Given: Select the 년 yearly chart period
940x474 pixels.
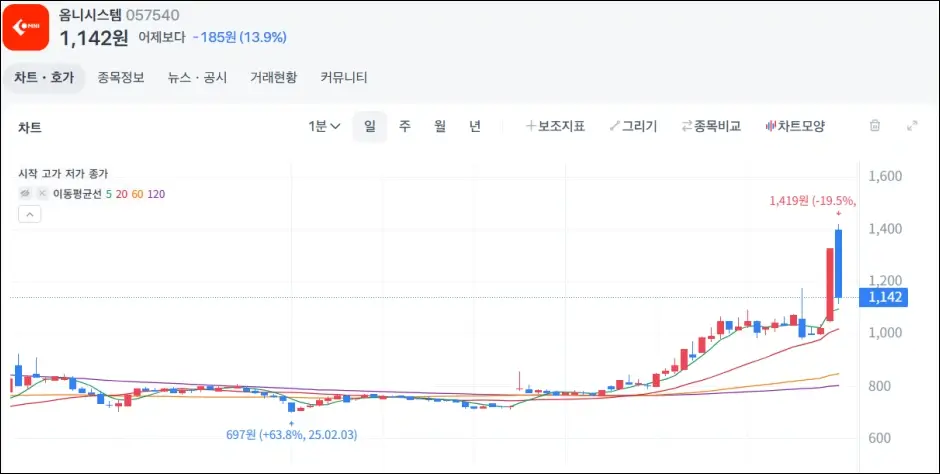Looking at the screenshot, I should (475, 126).
